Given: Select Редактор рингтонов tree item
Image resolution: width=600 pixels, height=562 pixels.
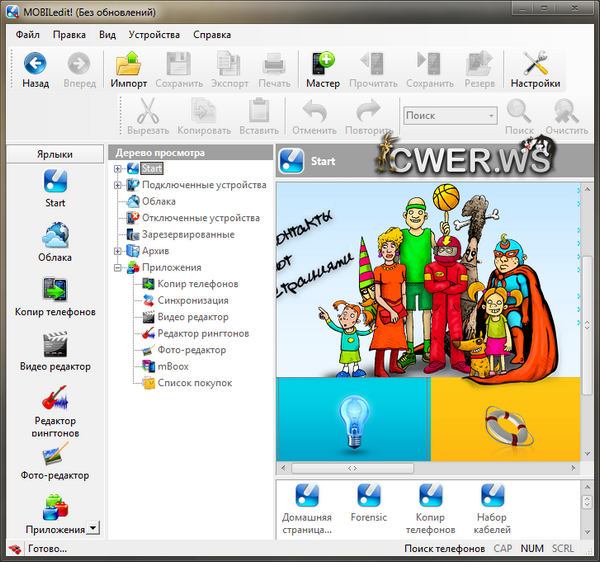Looking at the screenshot, I should tap(203, 334).
